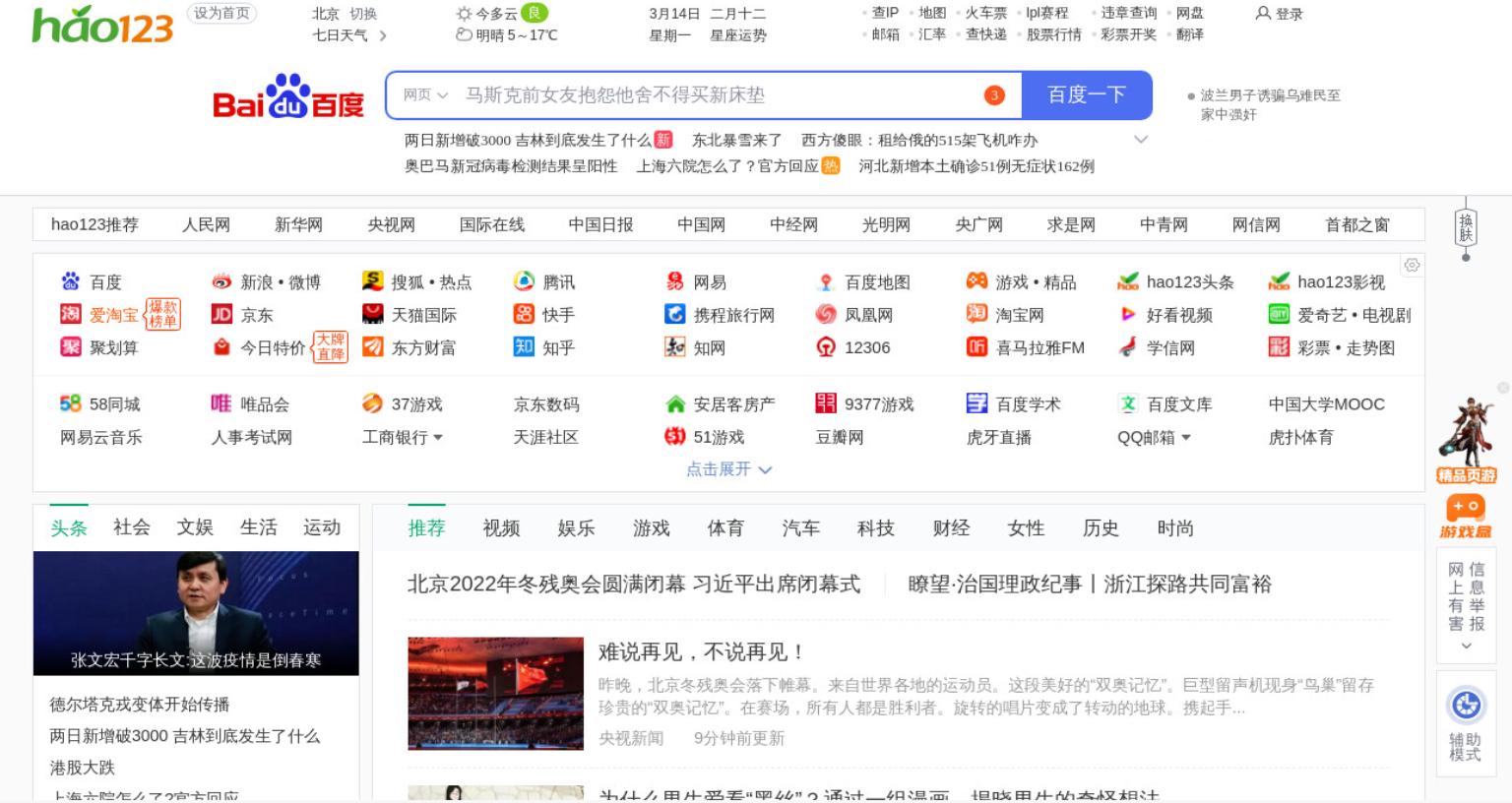Switch to the 科技 tab
This screenshot has width=1512, height=803.
click(875, 528)
